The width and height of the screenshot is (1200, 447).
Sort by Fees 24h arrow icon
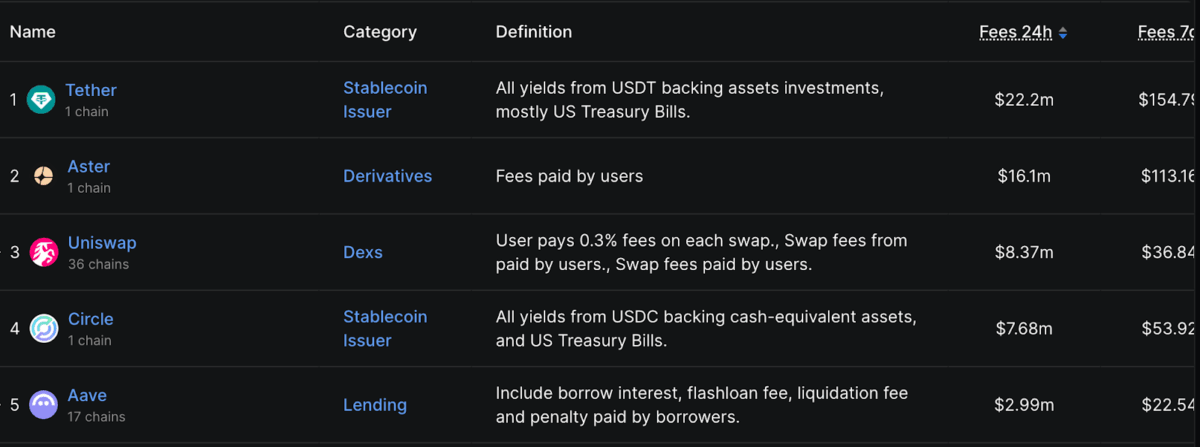point(1063,33)
